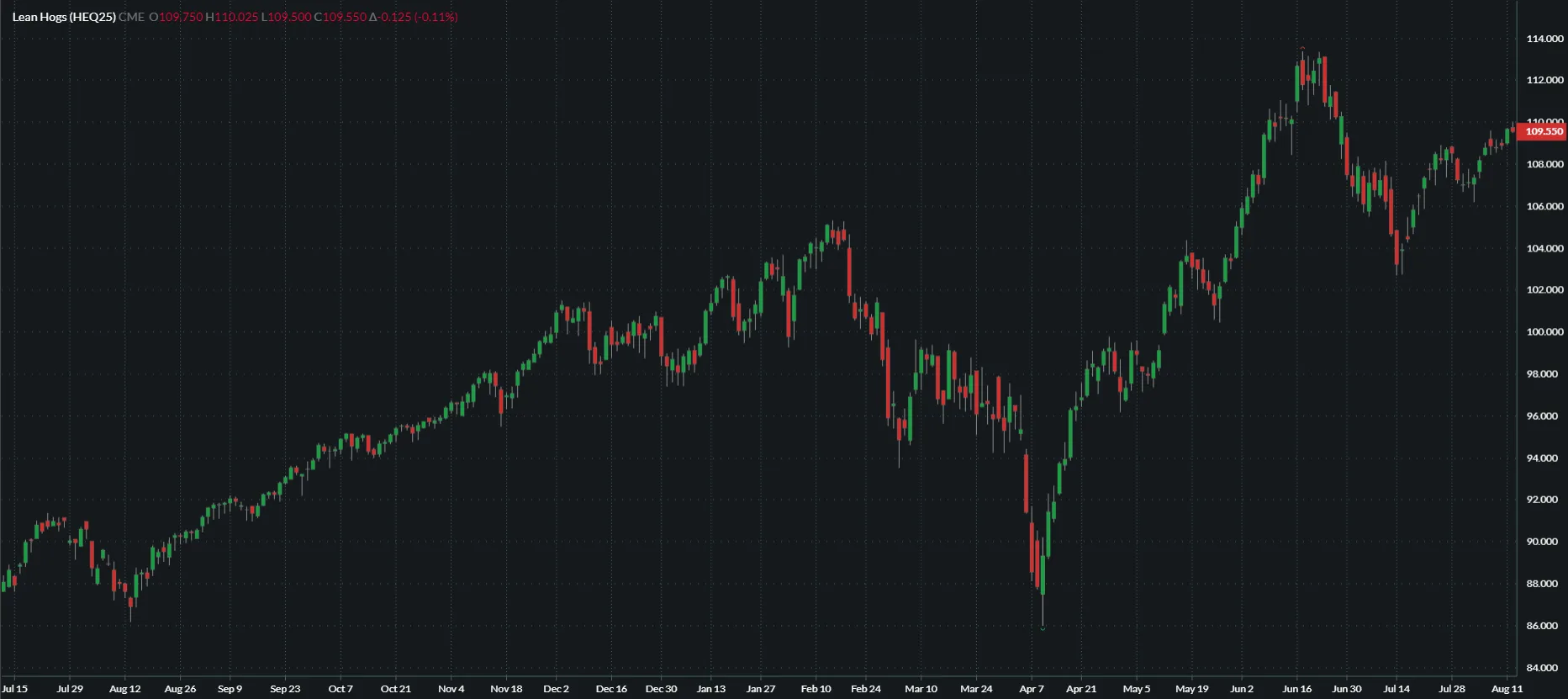Click the 92.000 price axis label
Screen dimensions: 1568x699
coord(1544,500)
